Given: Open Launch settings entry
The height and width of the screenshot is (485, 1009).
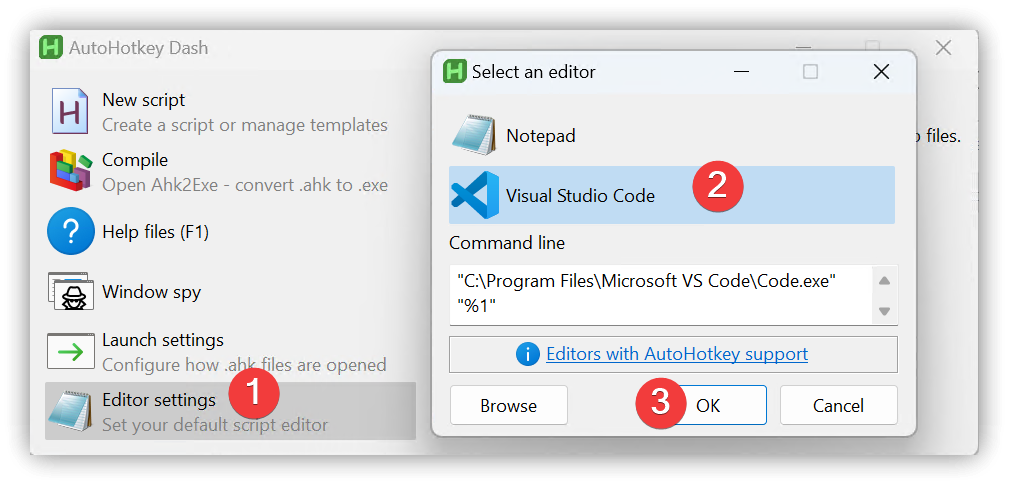Looking at the screenshot, I should [230, 351].
